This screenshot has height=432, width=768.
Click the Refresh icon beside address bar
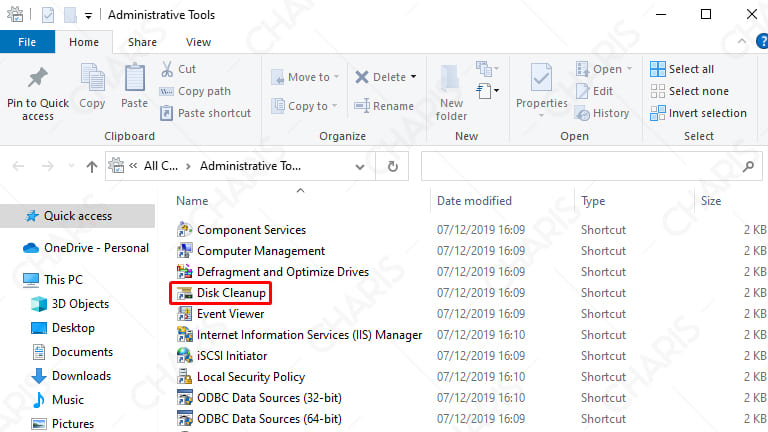393,167
